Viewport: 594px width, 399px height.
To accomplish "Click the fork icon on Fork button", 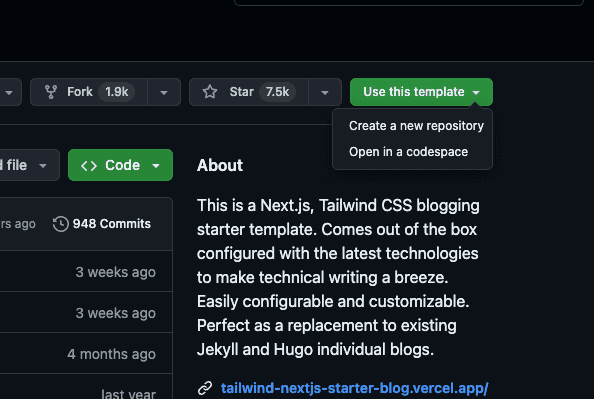I will pos(51,92).
